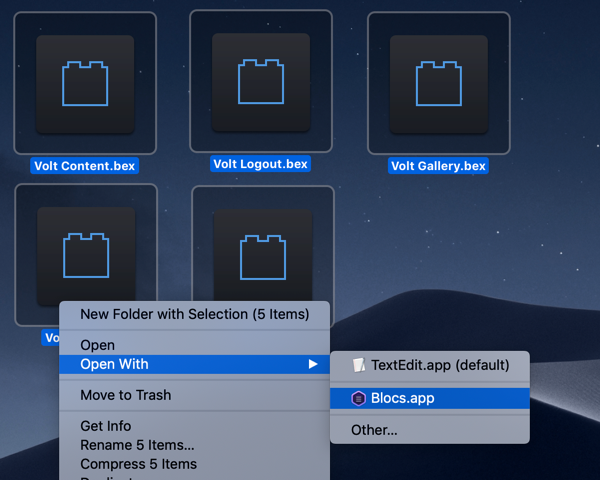Screen dimensions: 600x480
Task: Click the Volt Logout.bex file name label
Action: pos(260,164)
